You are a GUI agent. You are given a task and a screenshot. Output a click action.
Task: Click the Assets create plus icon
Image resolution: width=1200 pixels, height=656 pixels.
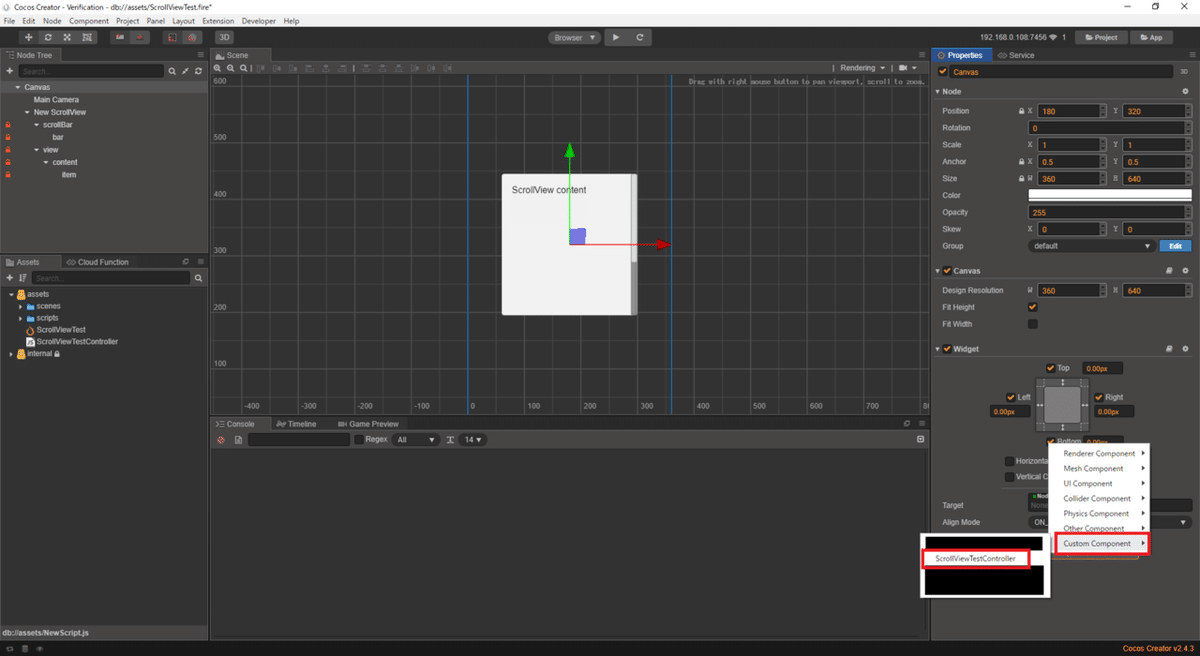pos(9,278)
